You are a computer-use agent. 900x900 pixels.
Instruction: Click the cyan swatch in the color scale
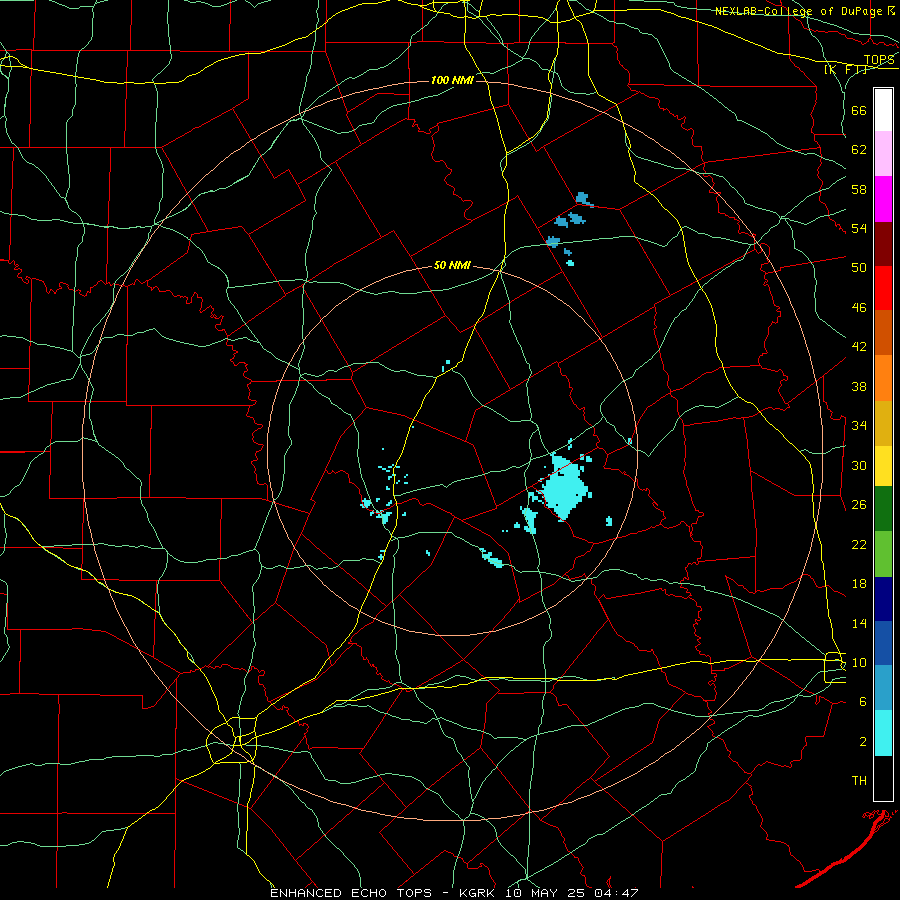(x=883, y=733)
